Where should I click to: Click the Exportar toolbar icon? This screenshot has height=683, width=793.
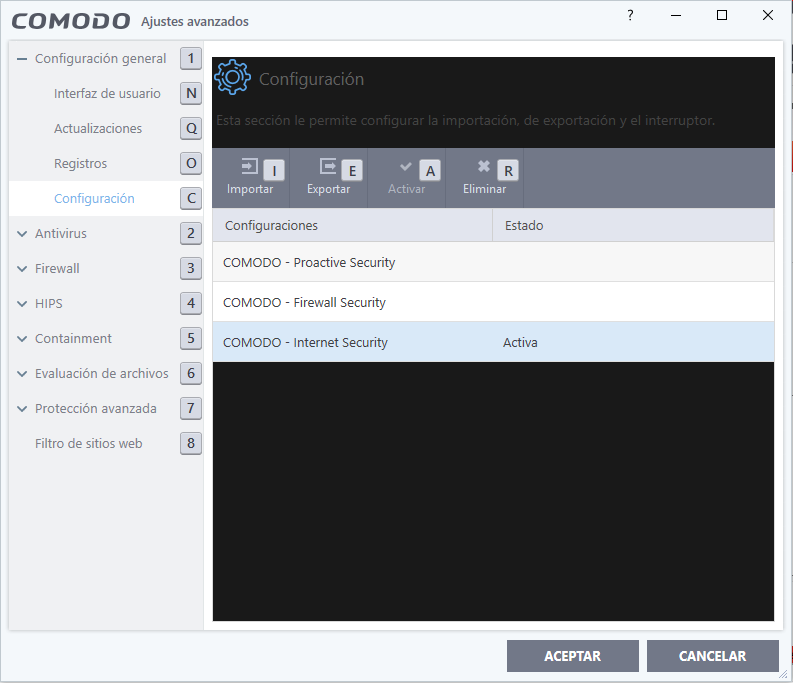tap(328, 166)
